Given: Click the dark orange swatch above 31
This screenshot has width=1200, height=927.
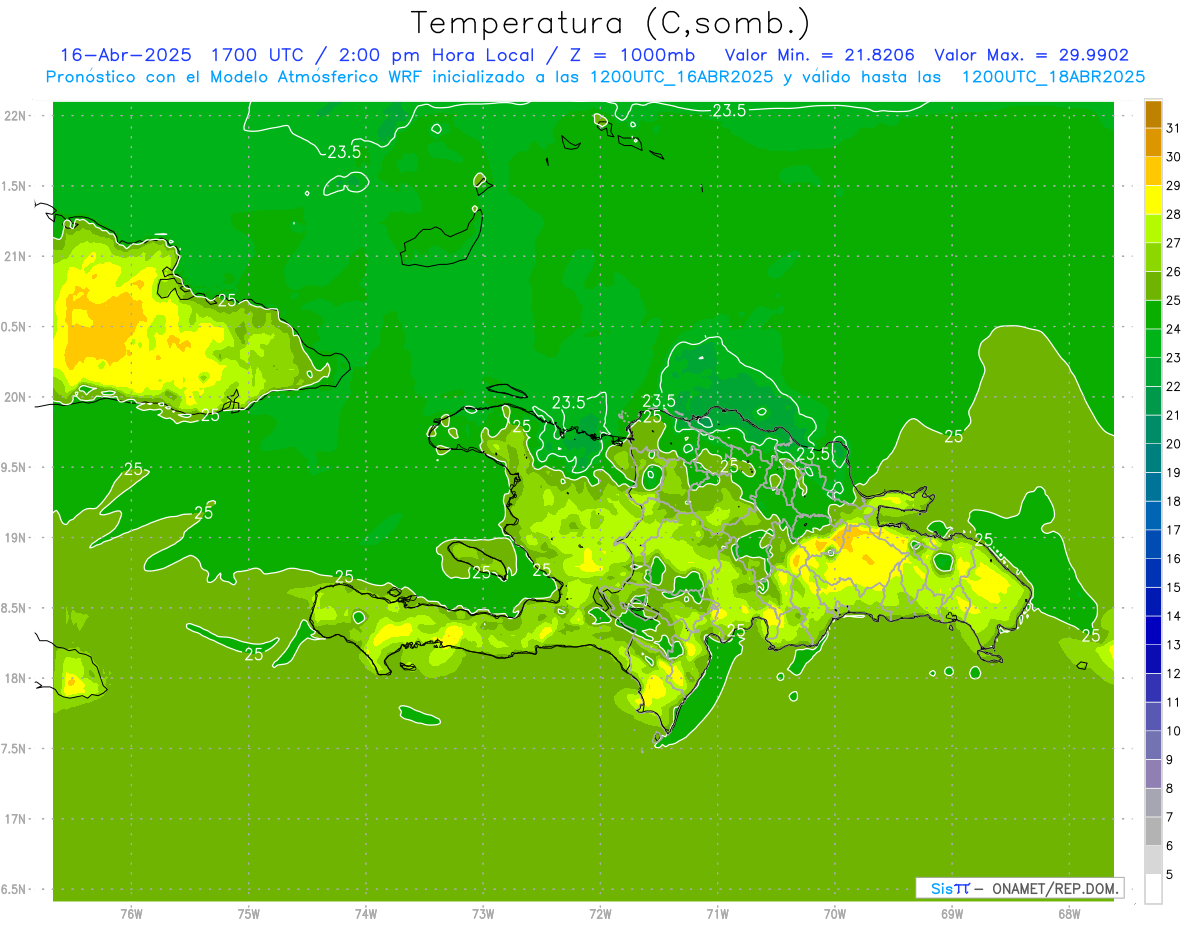Looking at the screenshot, I should tap(1153, 114).
